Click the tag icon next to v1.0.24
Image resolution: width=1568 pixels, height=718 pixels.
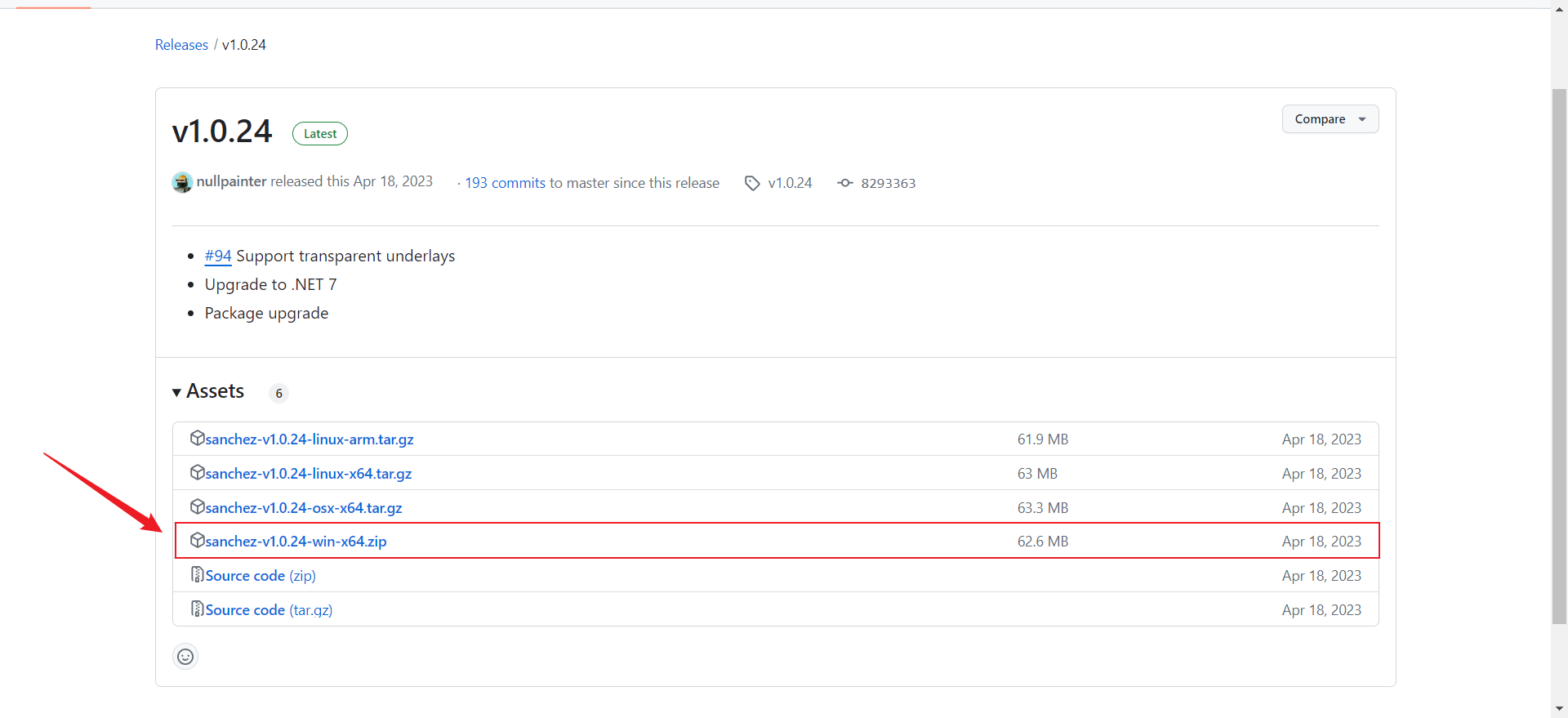(x=752, y=184)
